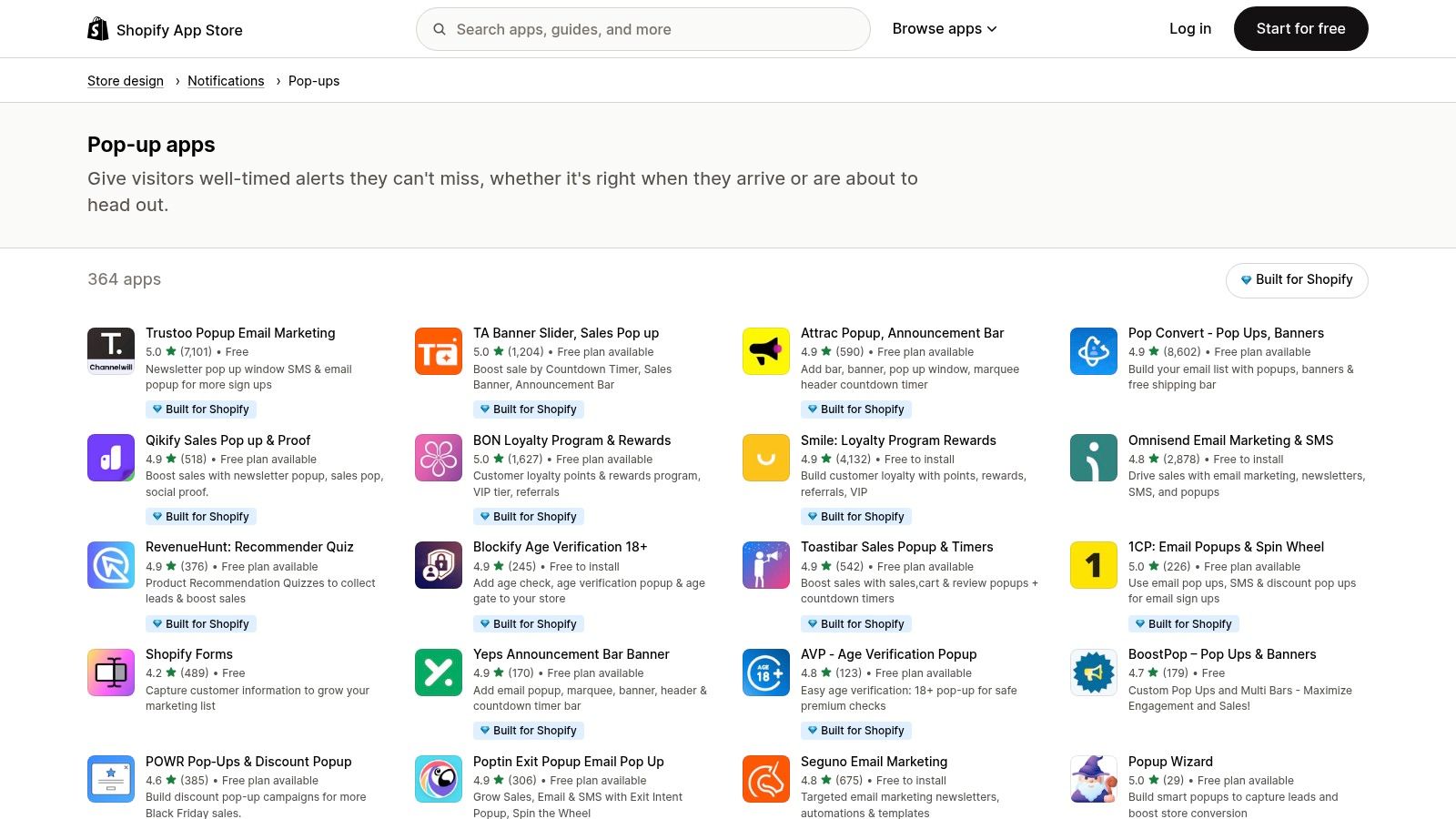1456x819 pixels.
Task: Enable Built for Shopify badge under Blockify
Action: (x=529, y=623)
